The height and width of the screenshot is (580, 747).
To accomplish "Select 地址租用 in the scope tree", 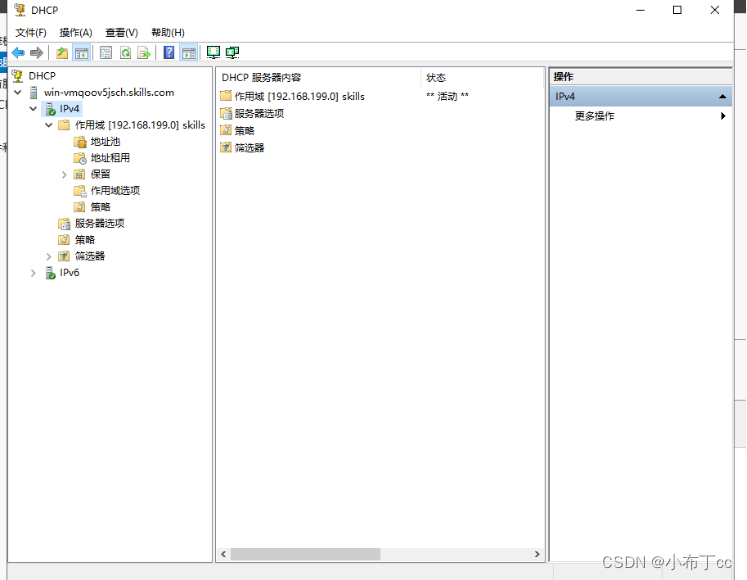I will pos(110,158).
